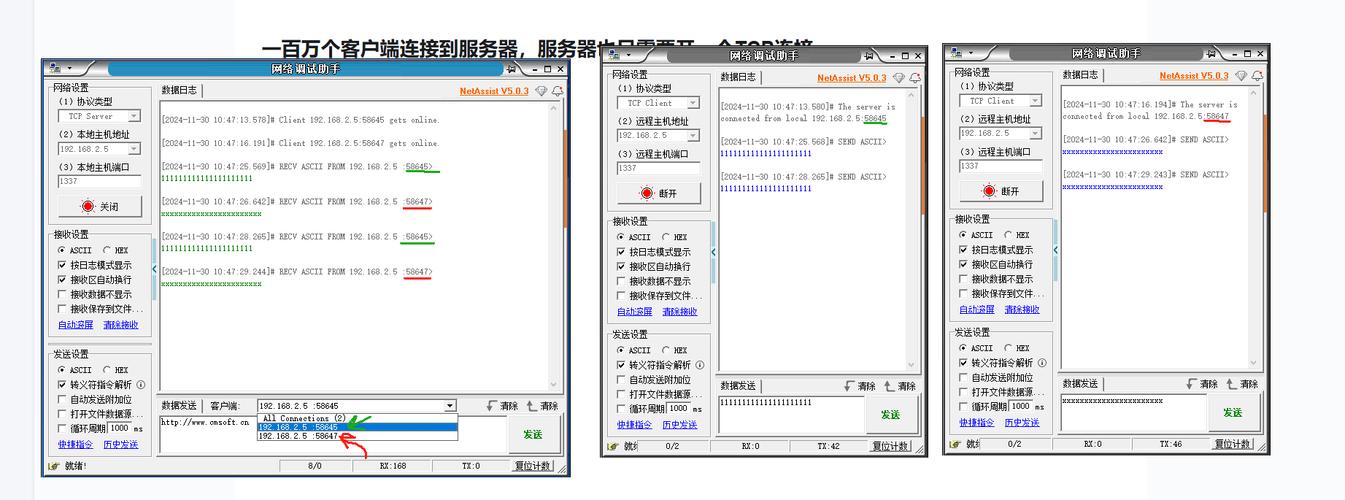Click the status icon at the bottom-left of the right client window
The height and width of the screenshot is (500, 1345).
(x=955, y=445)
